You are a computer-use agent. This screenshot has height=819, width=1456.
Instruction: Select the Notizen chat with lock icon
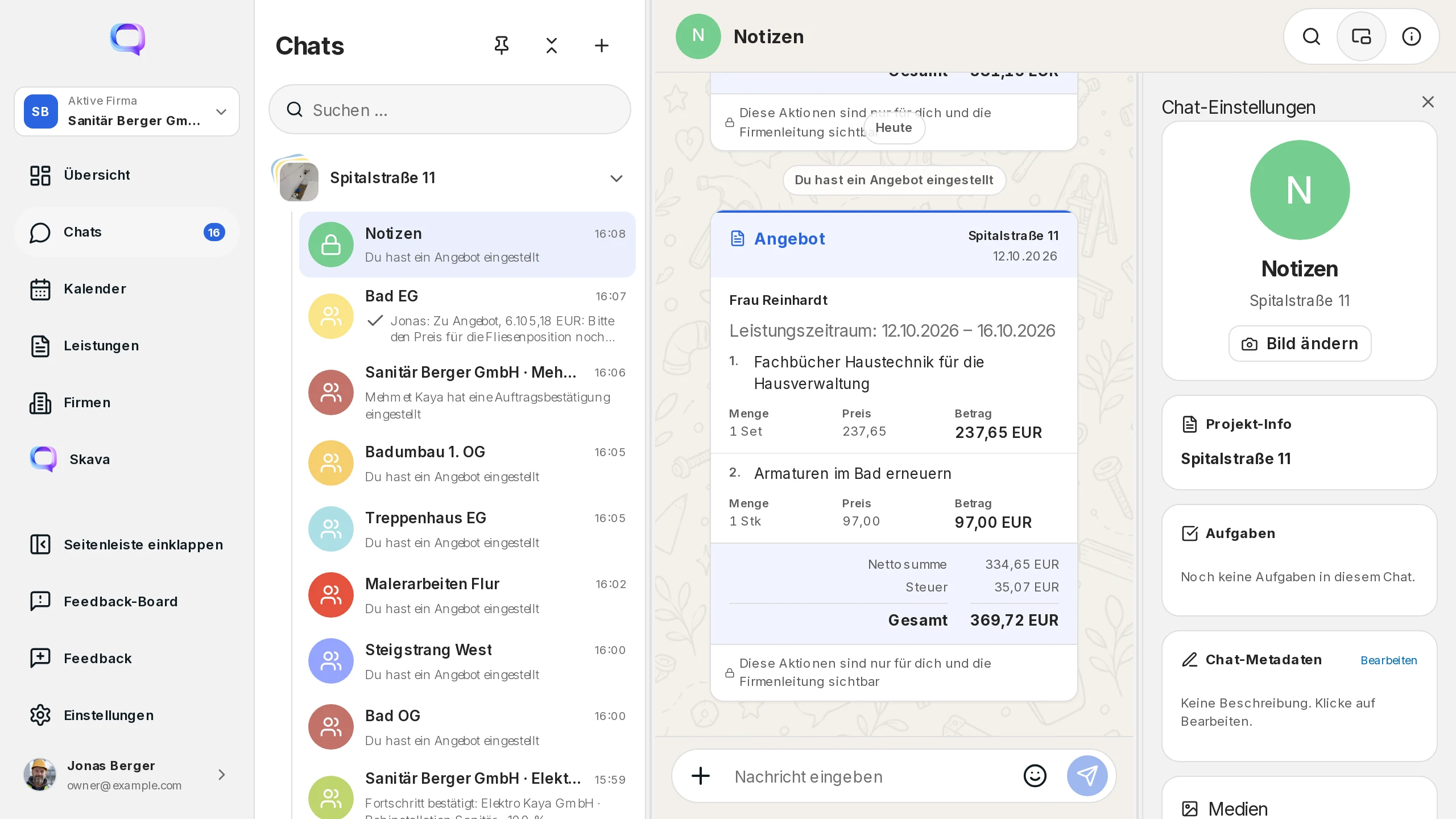coord(467,245)
